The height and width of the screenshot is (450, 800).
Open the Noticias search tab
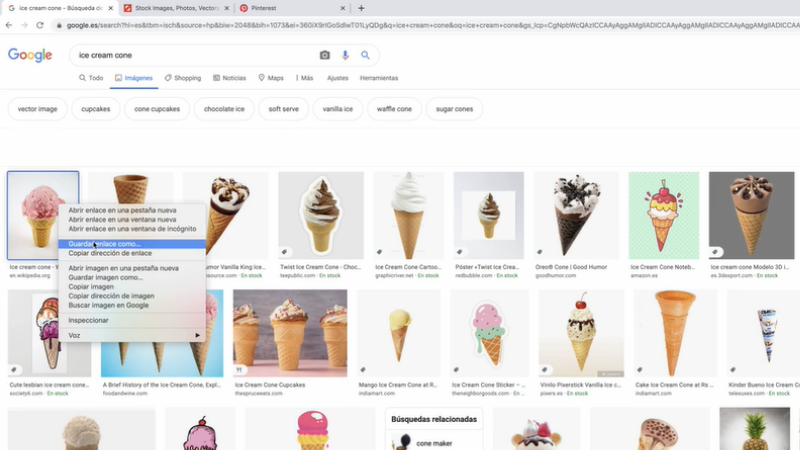coord(230,78)
